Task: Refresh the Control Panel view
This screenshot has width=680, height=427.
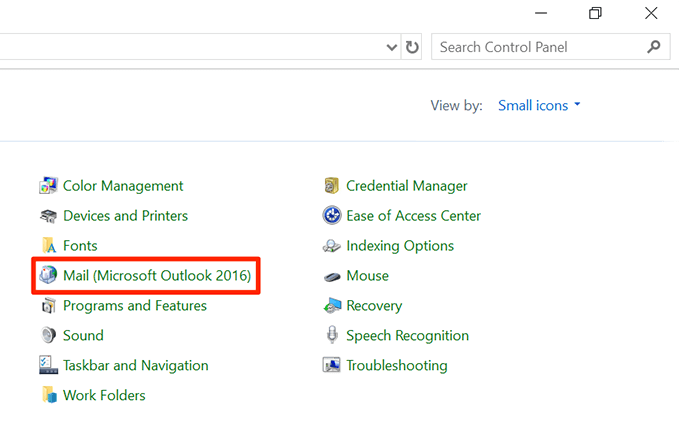Action: [x=412, y=47]
